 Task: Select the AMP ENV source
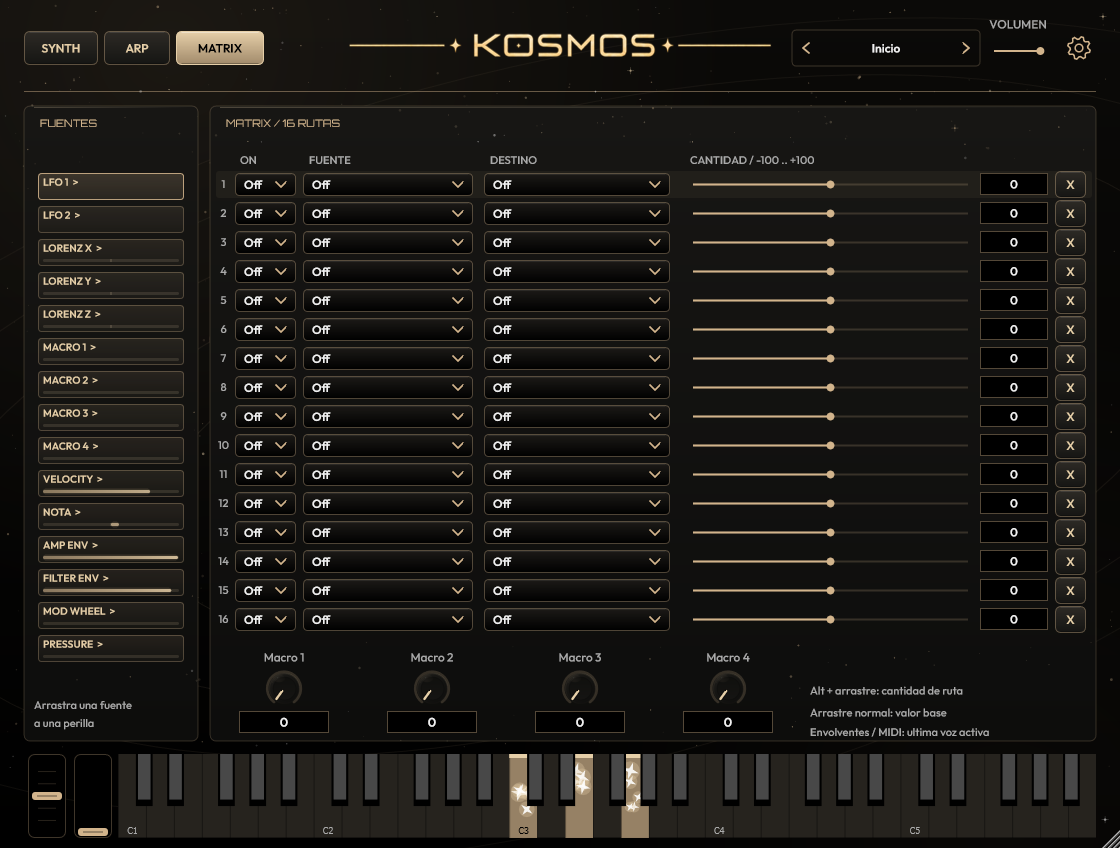coord(111,549)
